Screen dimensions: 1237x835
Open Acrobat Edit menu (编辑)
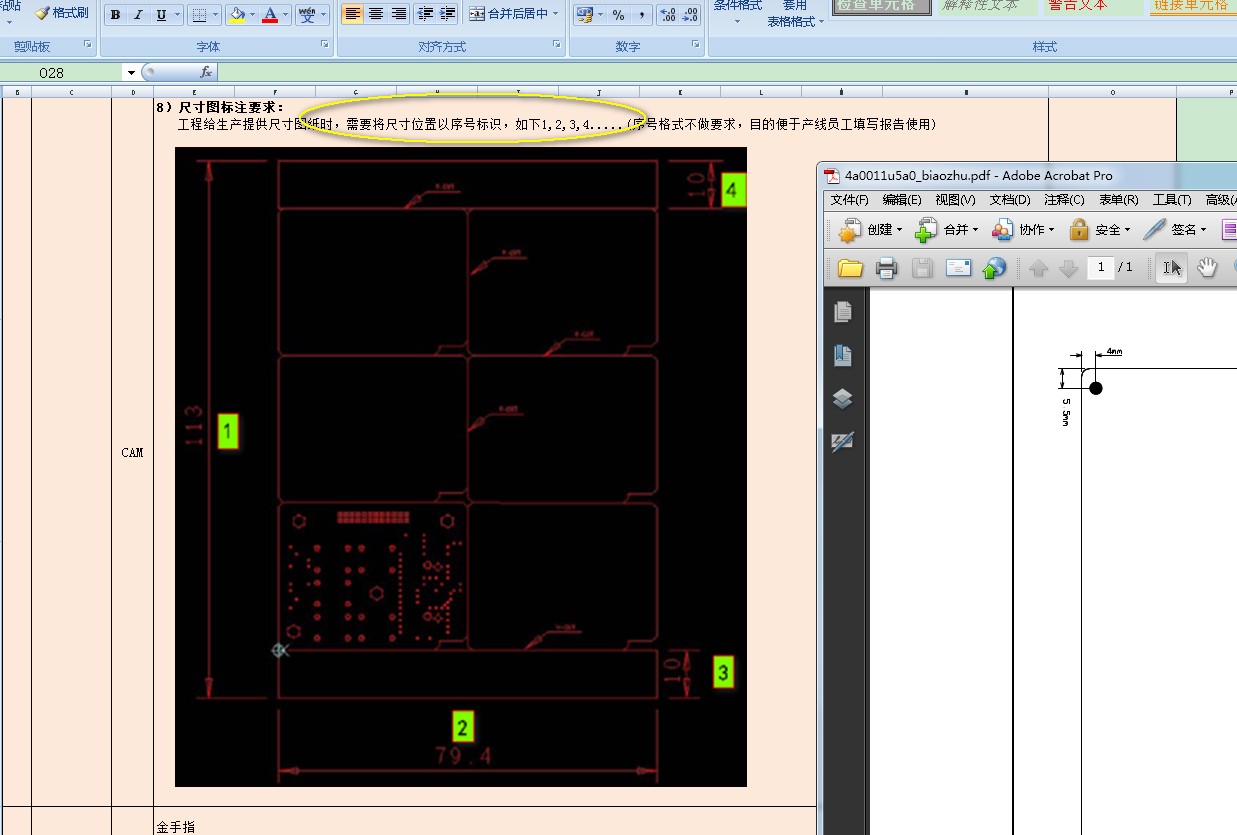[x=902, y=200]
